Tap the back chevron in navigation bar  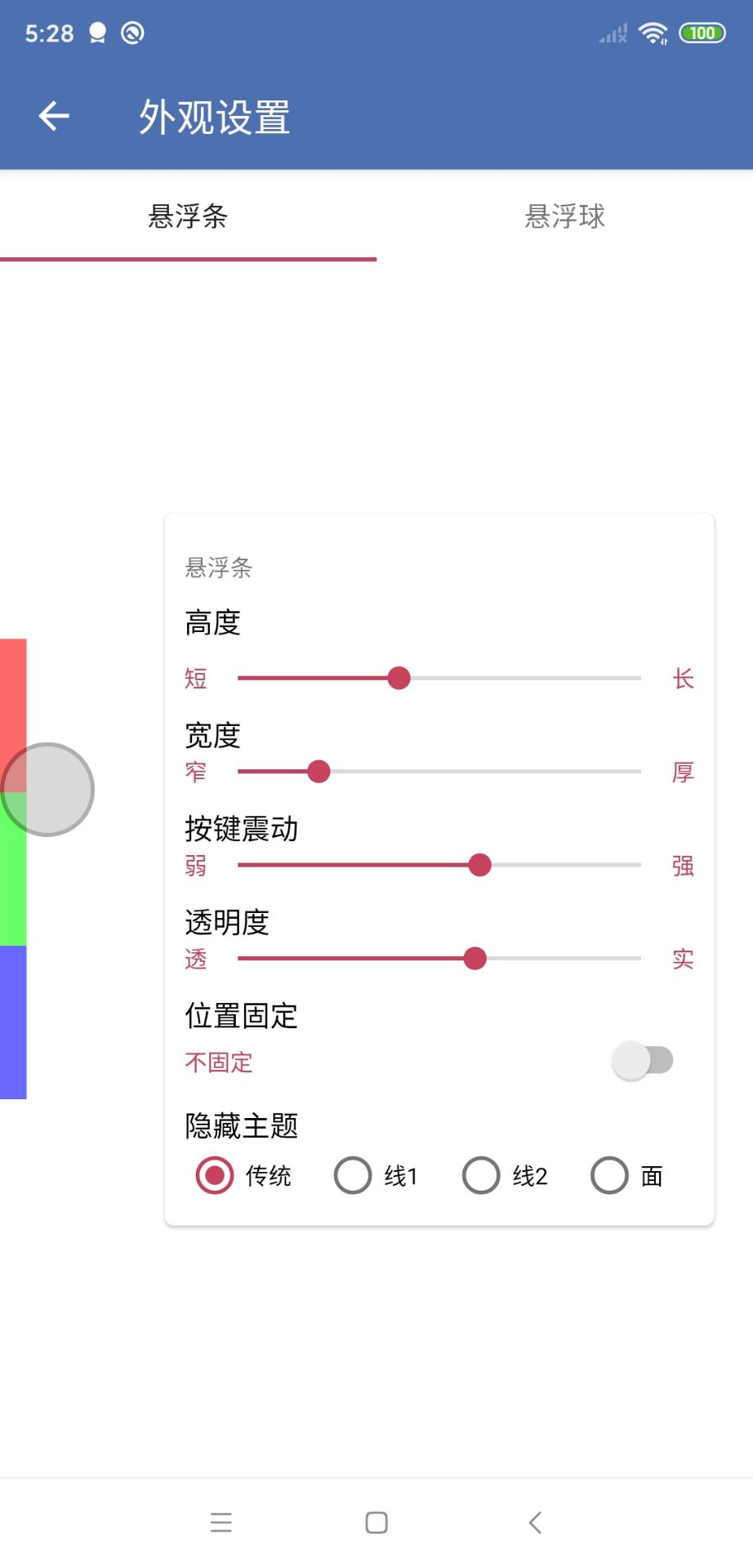point(535,1521)
